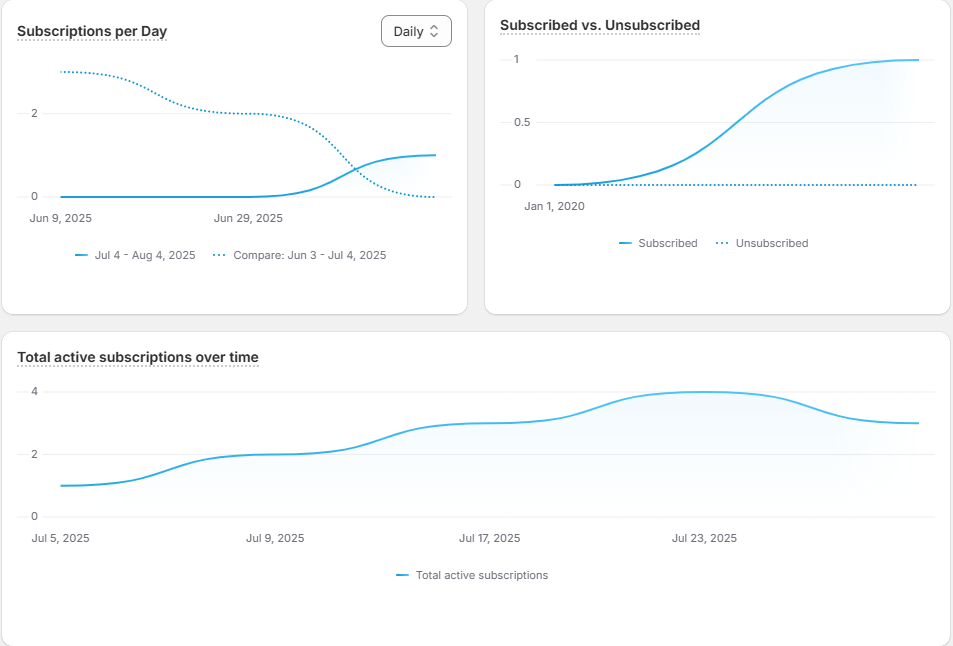Click the "Jul 5, 2025" axis label
This screenshot has height=646, width=953.
[61, 538]
